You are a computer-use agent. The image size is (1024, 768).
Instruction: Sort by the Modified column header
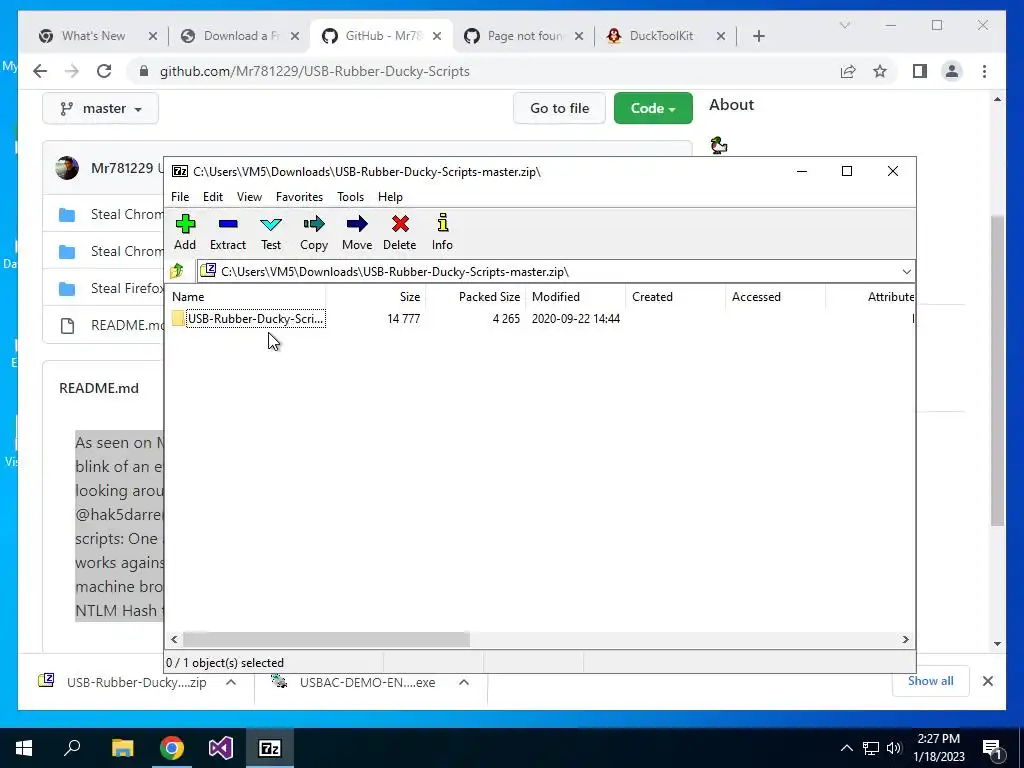tap(575, 296)
